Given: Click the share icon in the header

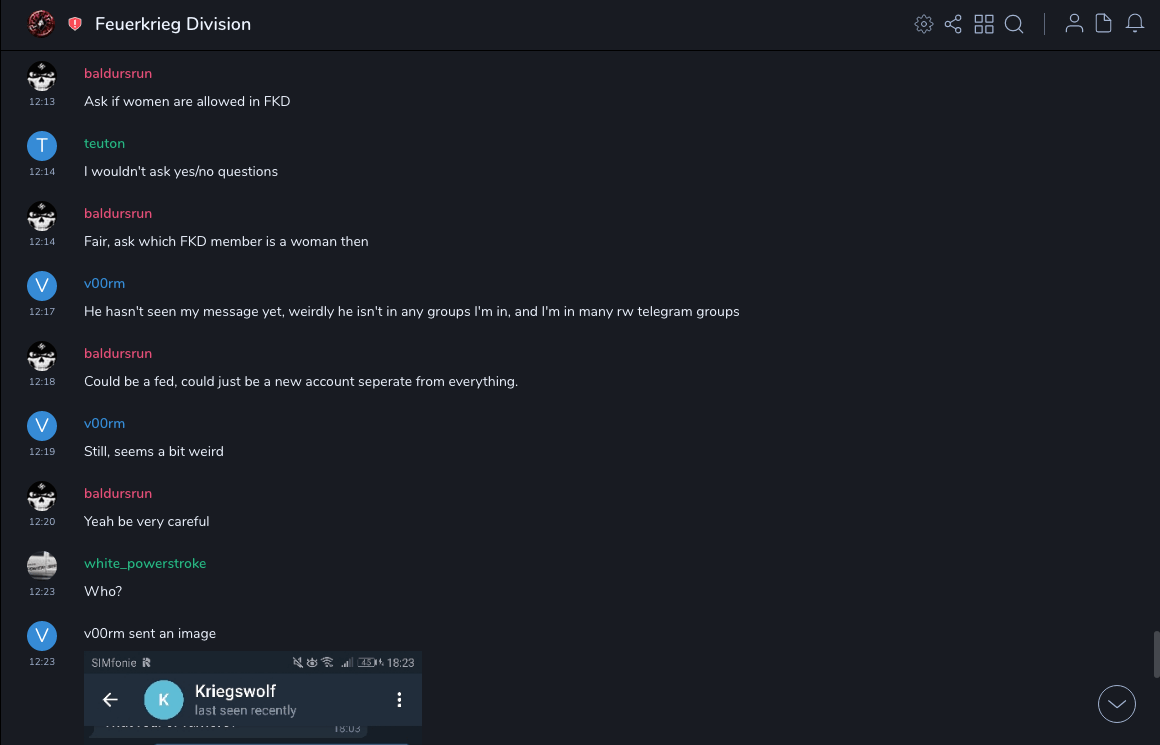Looking at the screenshot, I should pyautogui.click(x=953, y=24).
